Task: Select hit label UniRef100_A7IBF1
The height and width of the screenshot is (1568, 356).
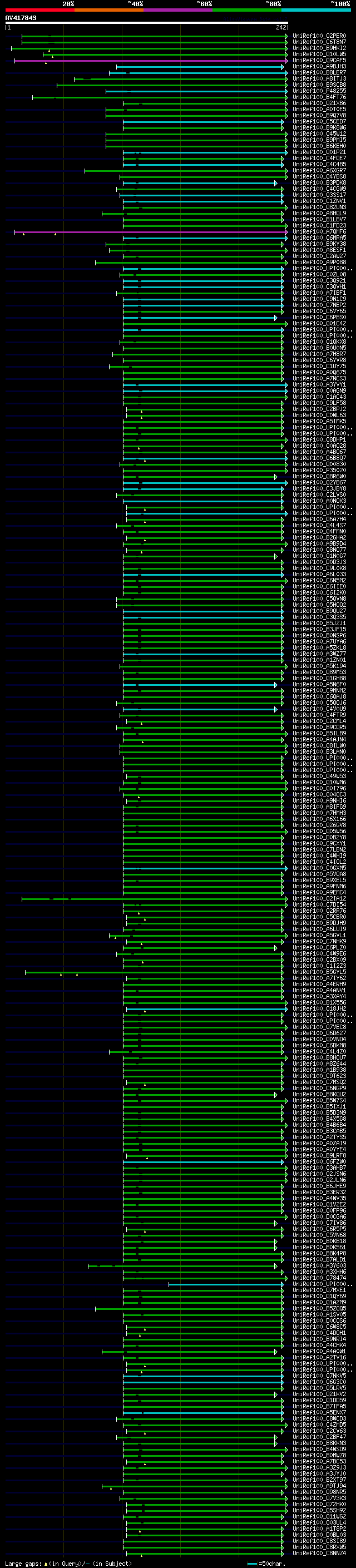Action: click(319, 293)
